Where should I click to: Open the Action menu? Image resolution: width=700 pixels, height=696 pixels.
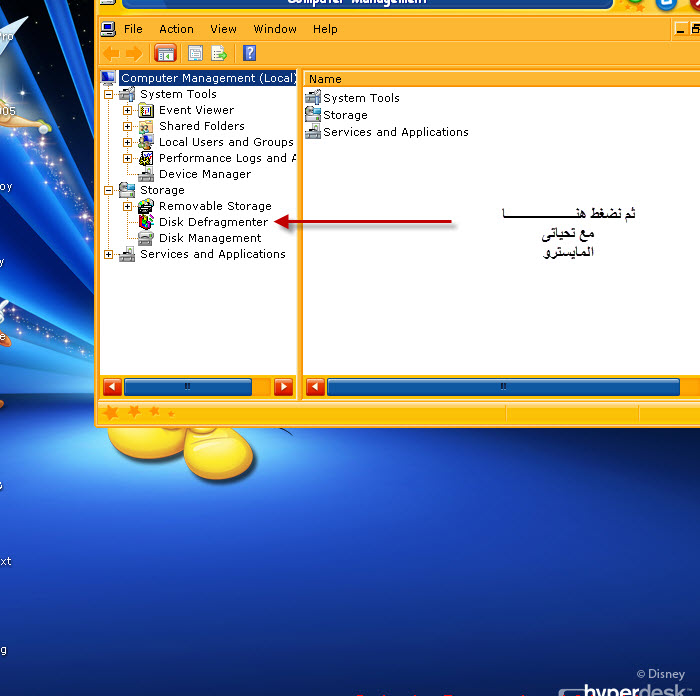click(176, 29)
